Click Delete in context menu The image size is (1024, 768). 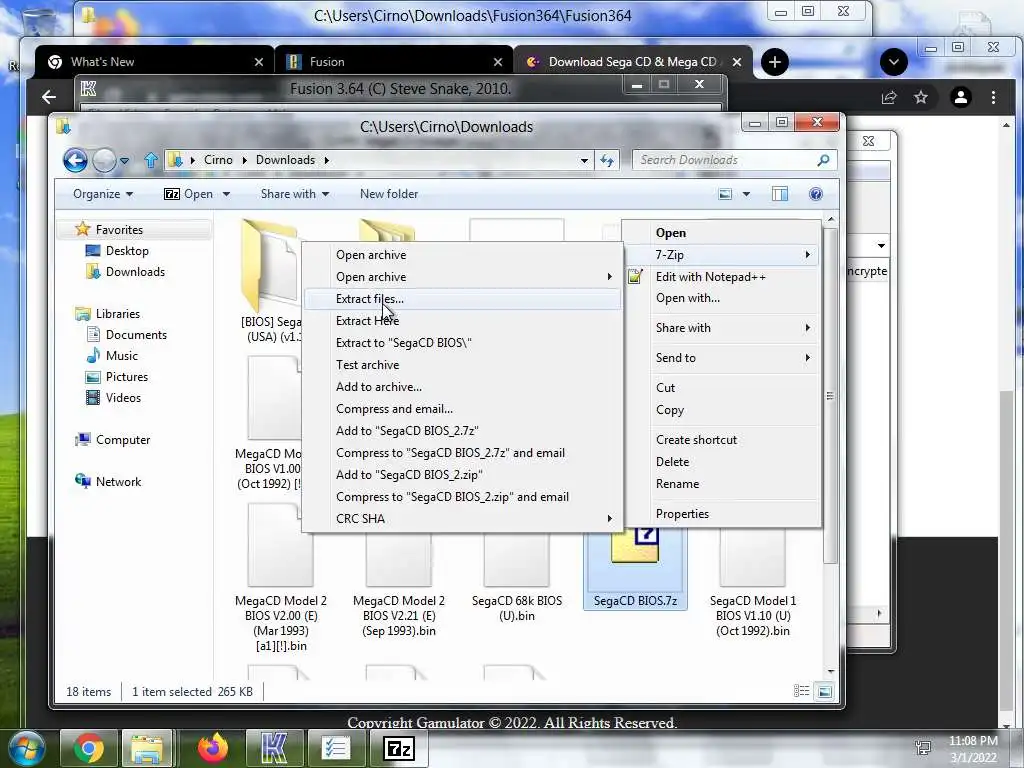[x=722, y=462]
